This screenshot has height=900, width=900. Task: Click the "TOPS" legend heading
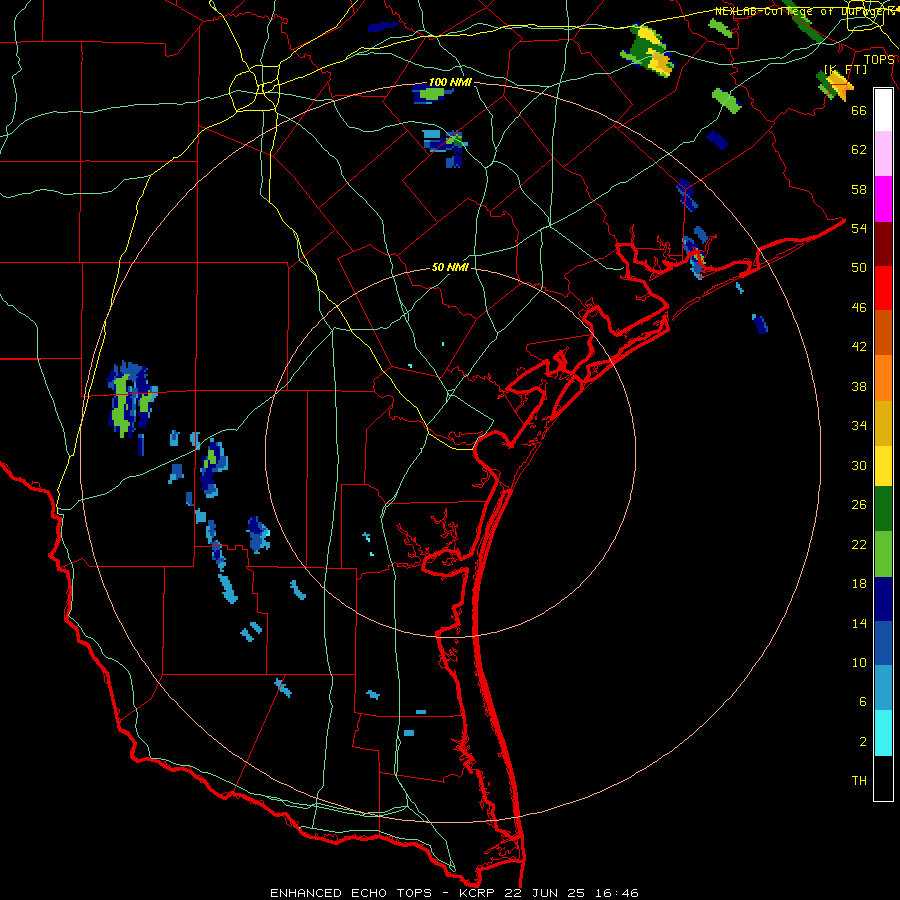(879, 59)
